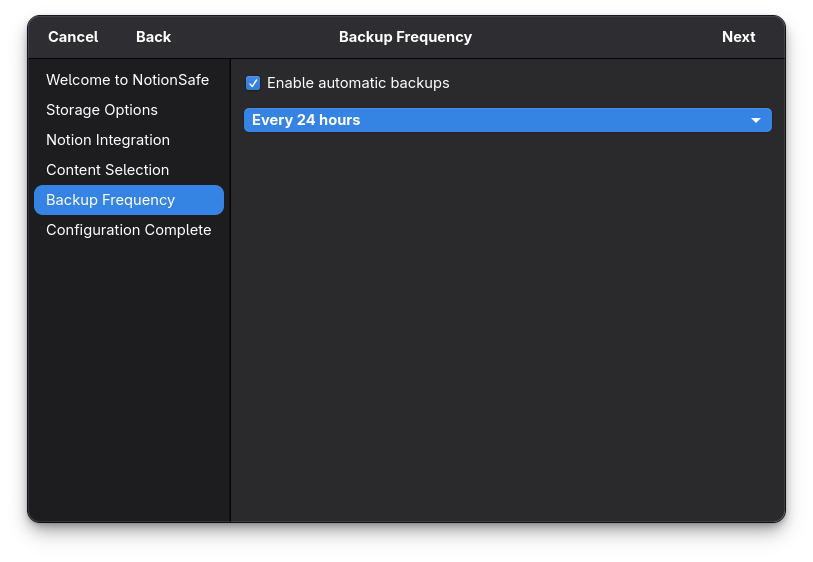Click the empty area below the frequency dropdown
Viewport: 813px width, 562px height.
coord(507,320)
